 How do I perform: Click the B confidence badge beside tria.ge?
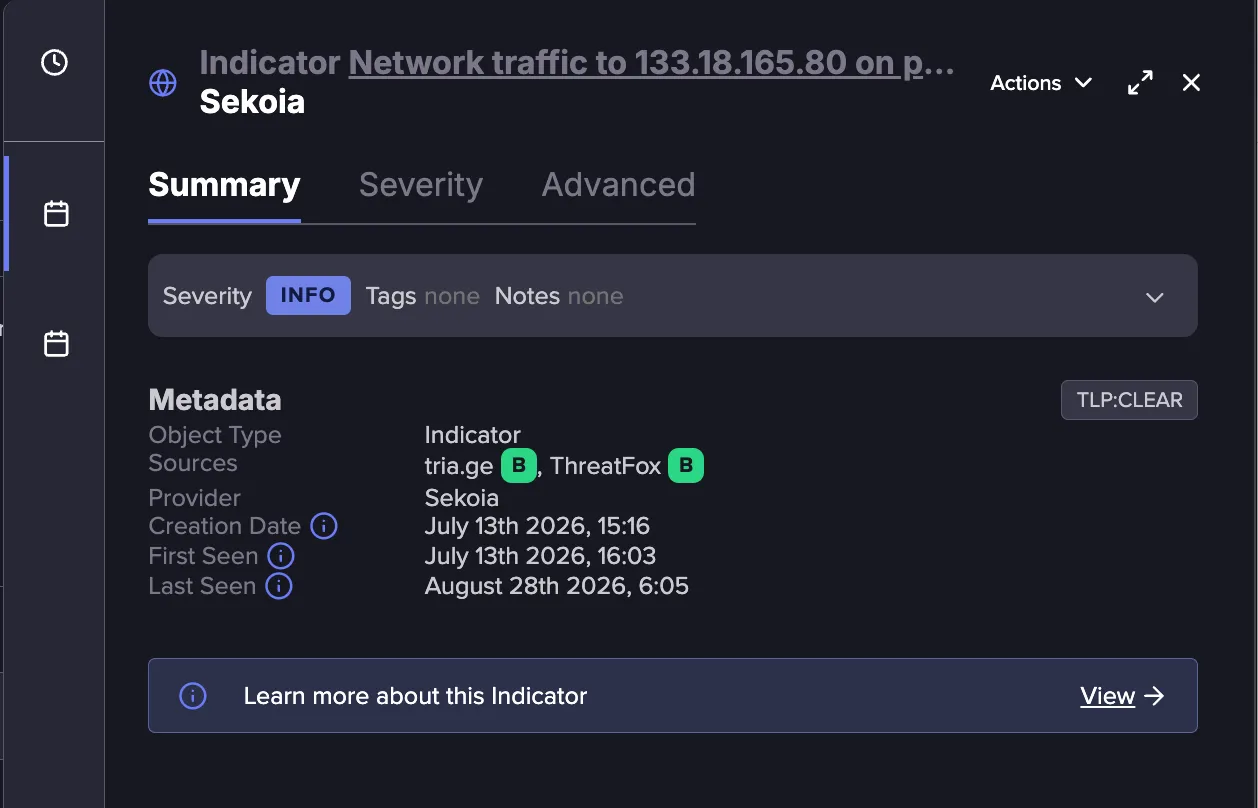[518, 466]
